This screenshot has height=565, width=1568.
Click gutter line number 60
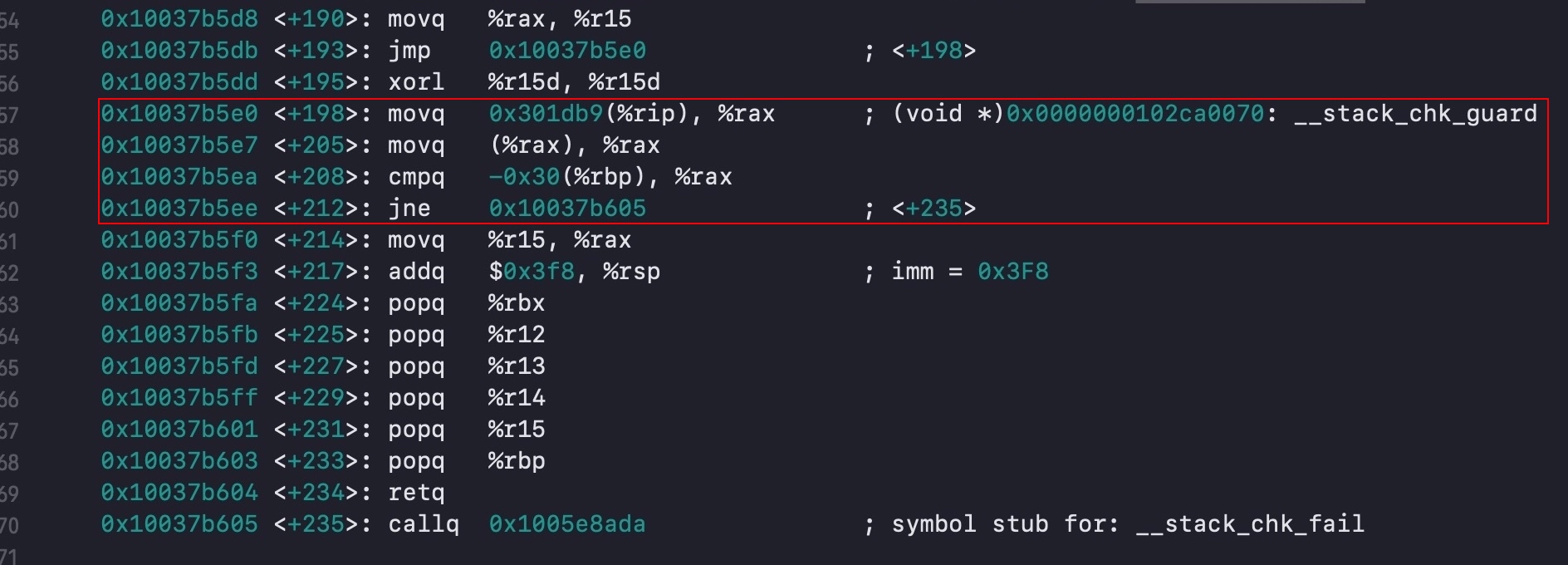pyautogui.click(x=9, y=209)
